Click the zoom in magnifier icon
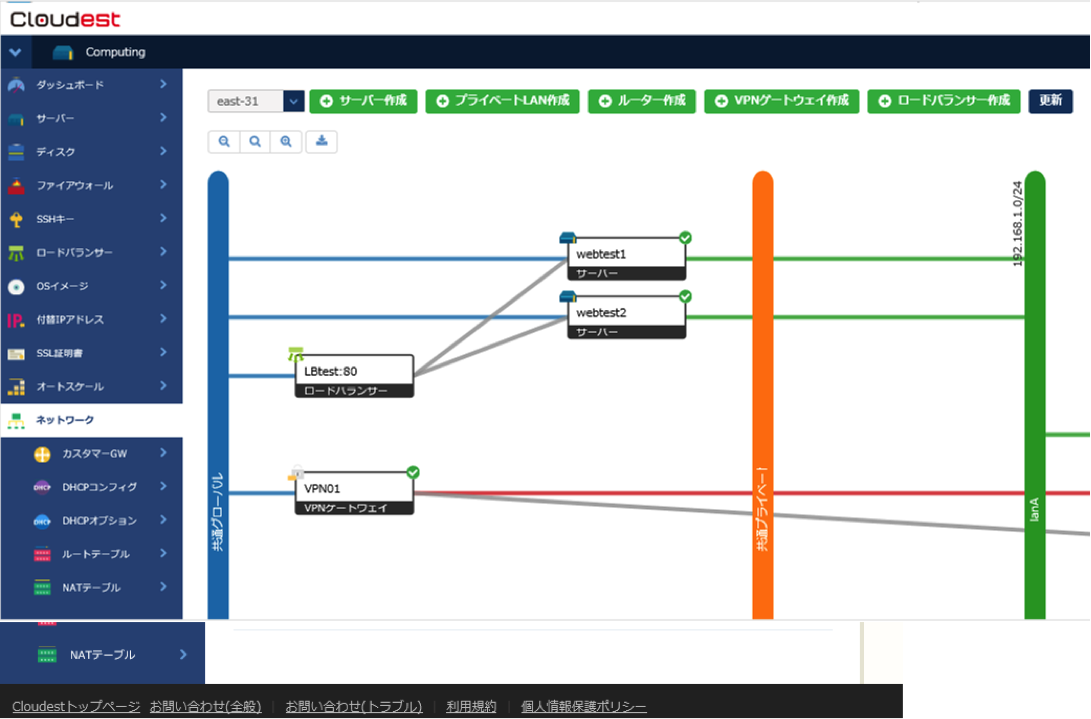The image size is (1091, 719). (x=286, y=142)
